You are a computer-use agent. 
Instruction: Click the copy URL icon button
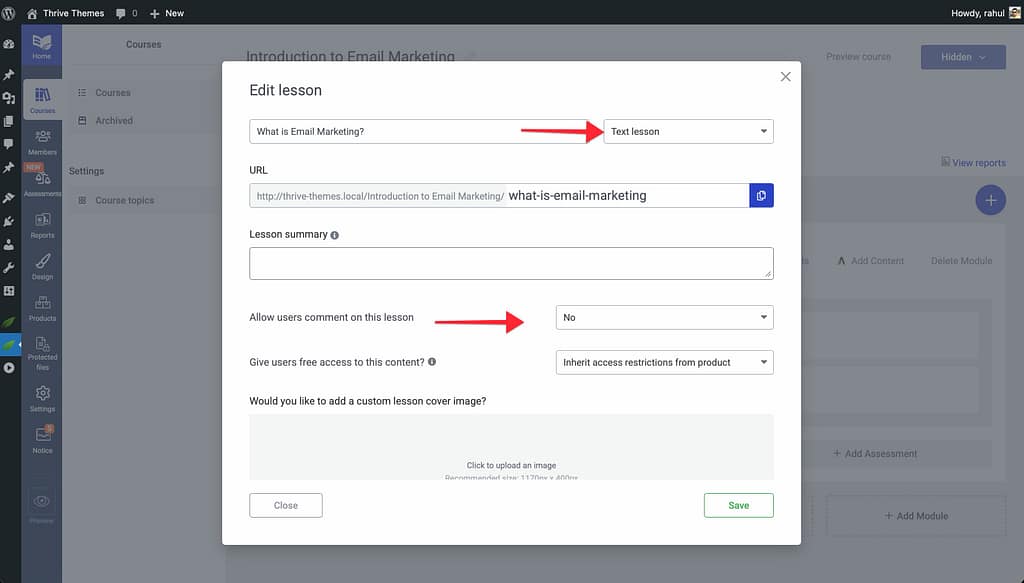point(761,196)
